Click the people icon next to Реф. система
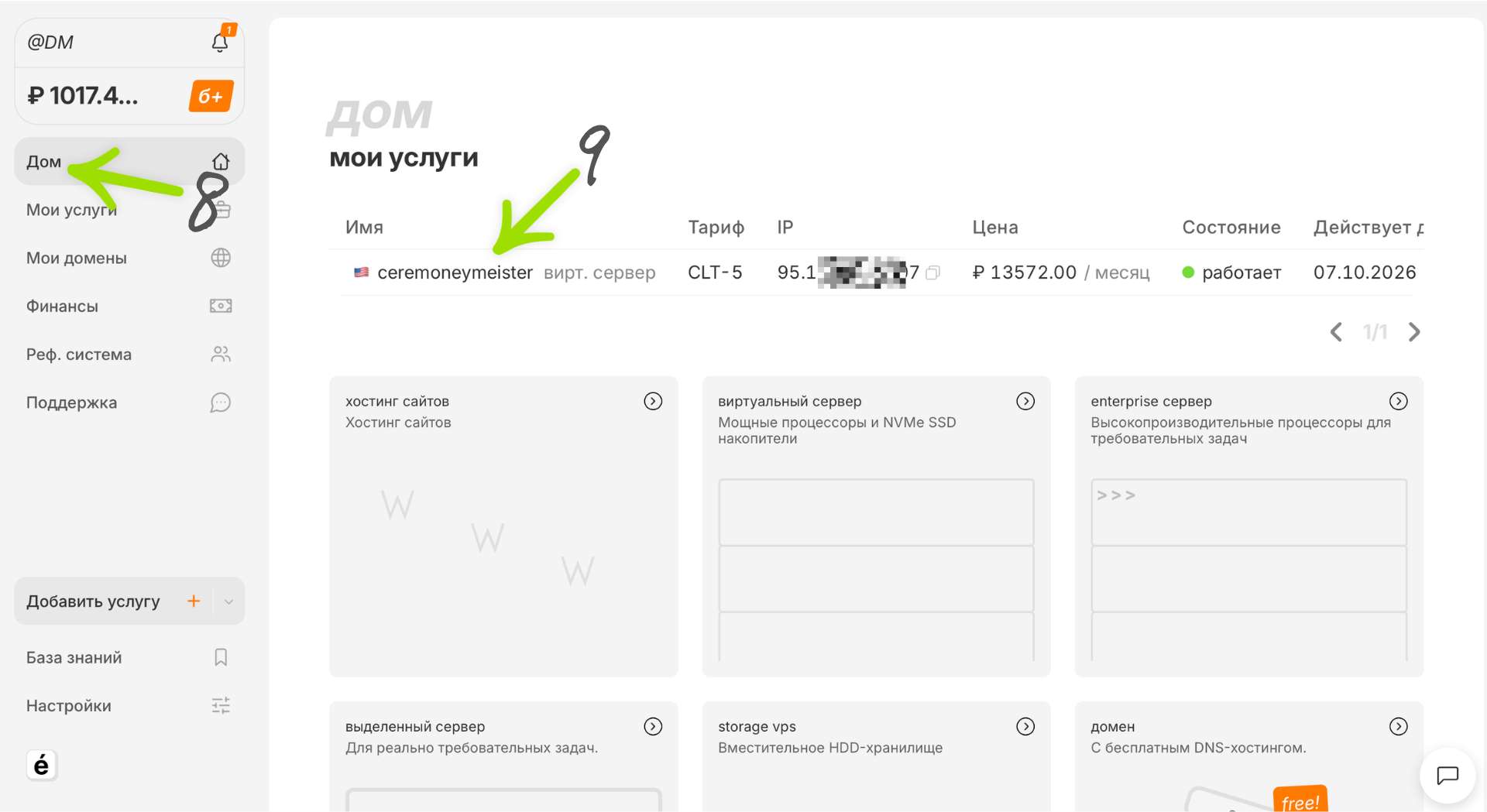Viewport: 1487px width, 812px height. 221,355
